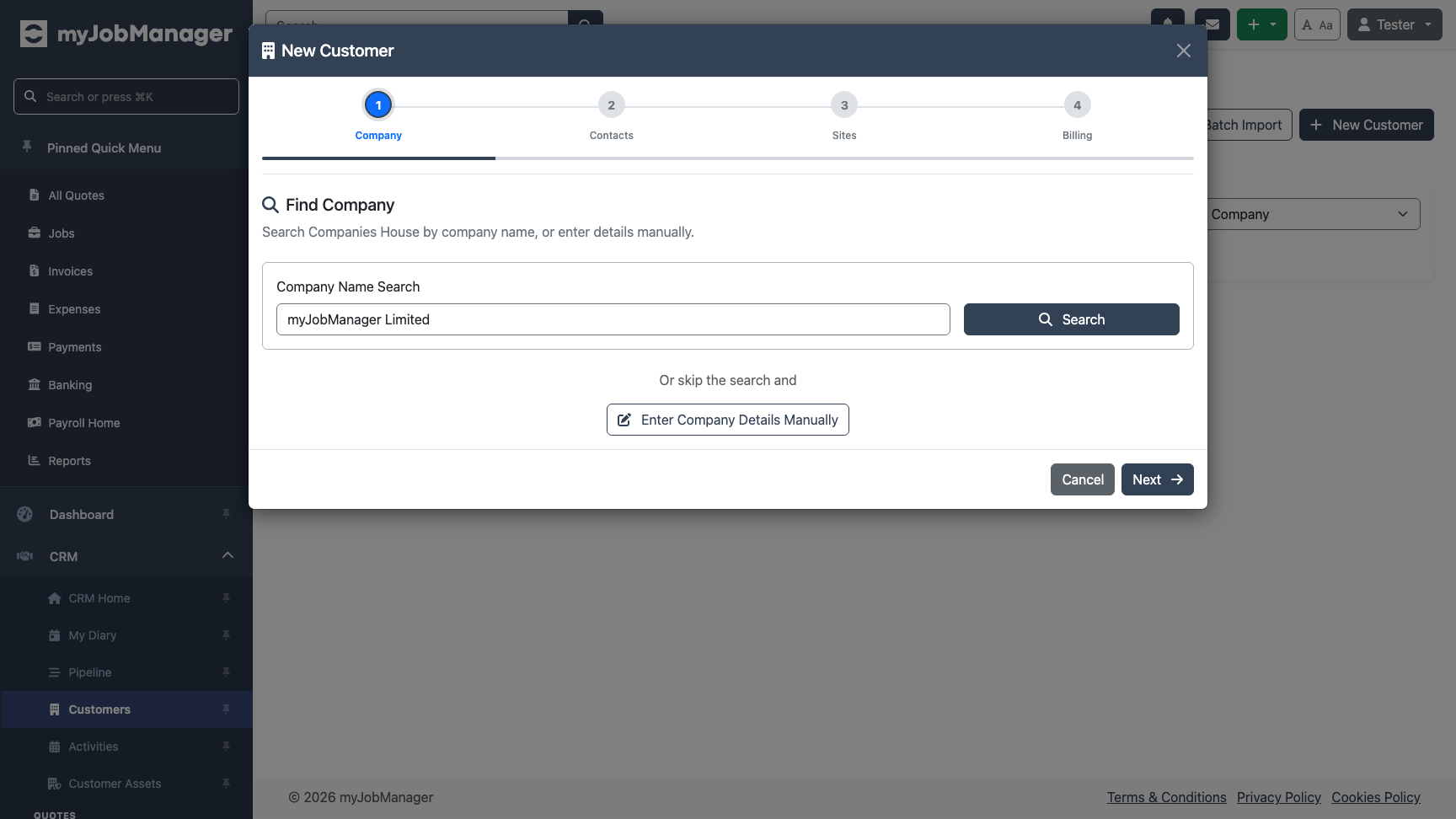The width and height of the screenshot is (1456, 819).
Task: Click the Batch Import button
Action: click(x=1249, y=125)
